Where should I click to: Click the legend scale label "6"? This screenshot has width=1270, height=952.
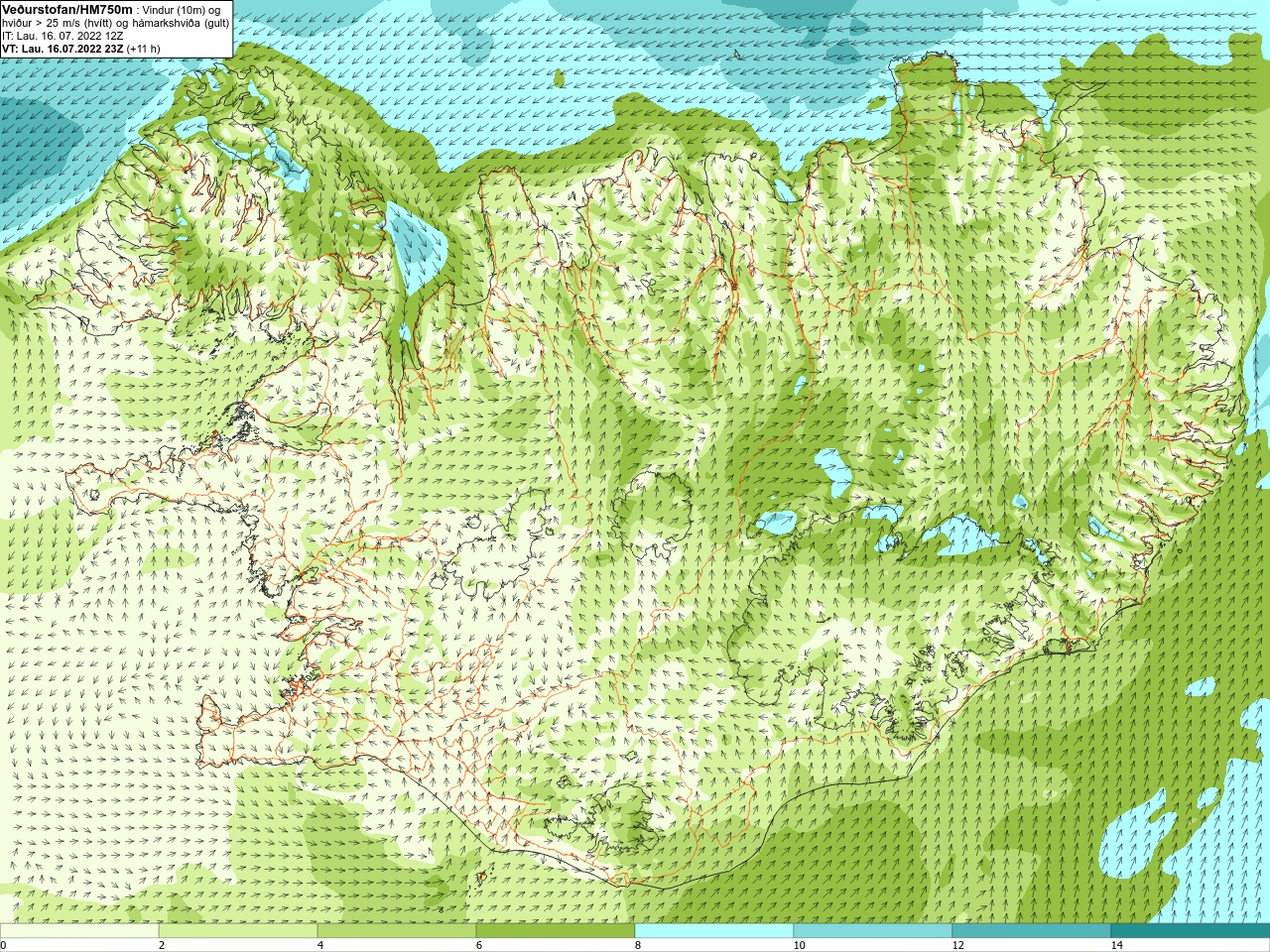[x=479, y=945]
